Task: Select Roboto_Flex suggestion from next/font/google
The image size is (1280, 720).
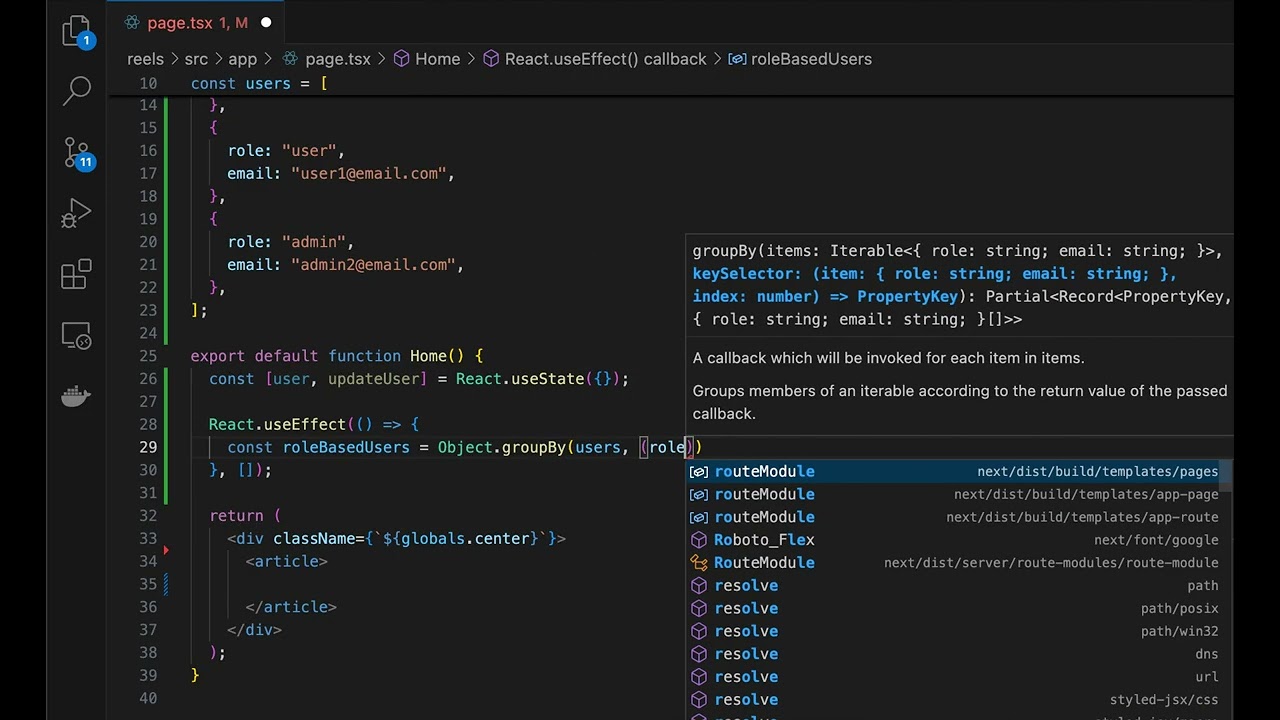Action: [953, 540]
